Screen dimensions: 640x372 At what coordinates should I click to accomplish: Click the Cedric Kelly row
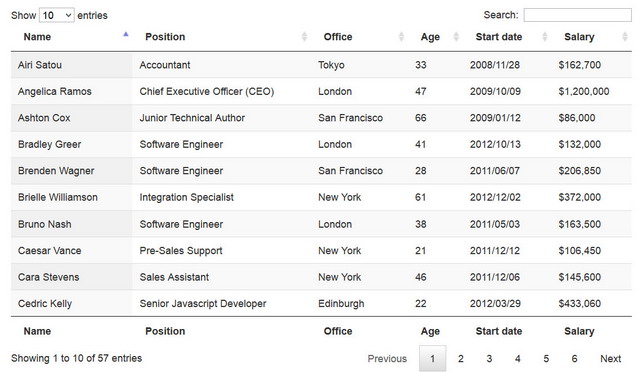click(x=321, y=303)
